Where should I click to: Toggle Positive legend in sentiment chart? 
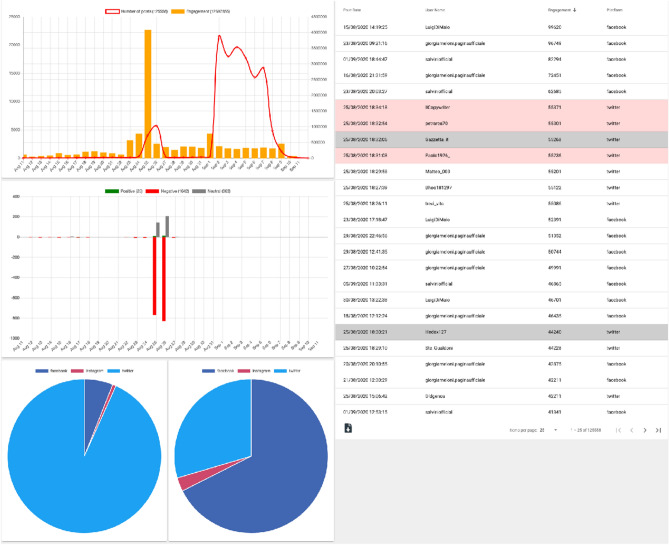[x=109, y=190]
